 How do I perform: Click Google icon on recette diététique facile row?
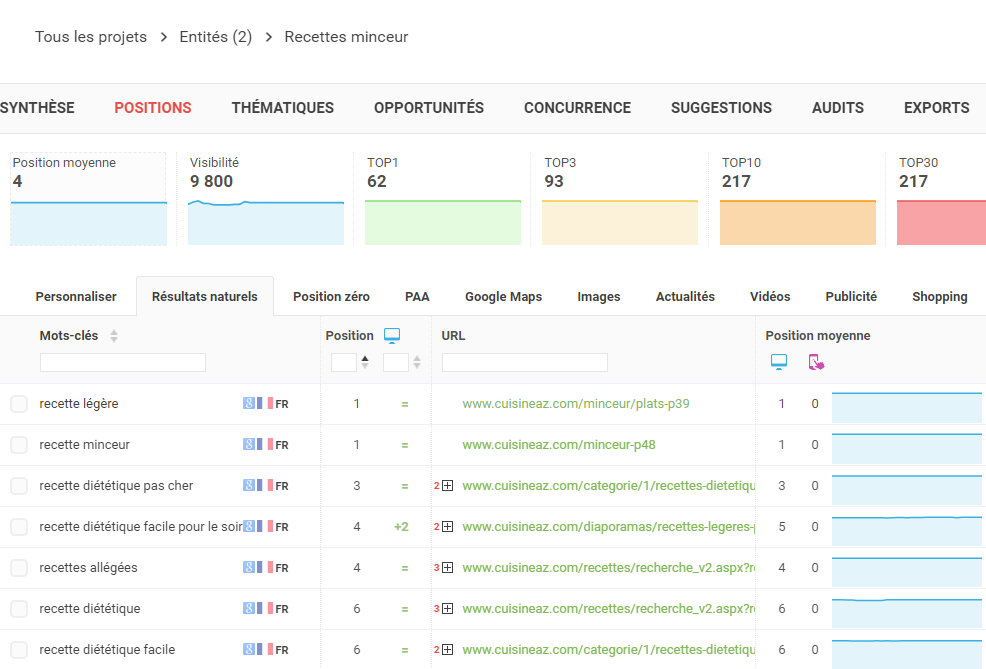coord(248,650)
